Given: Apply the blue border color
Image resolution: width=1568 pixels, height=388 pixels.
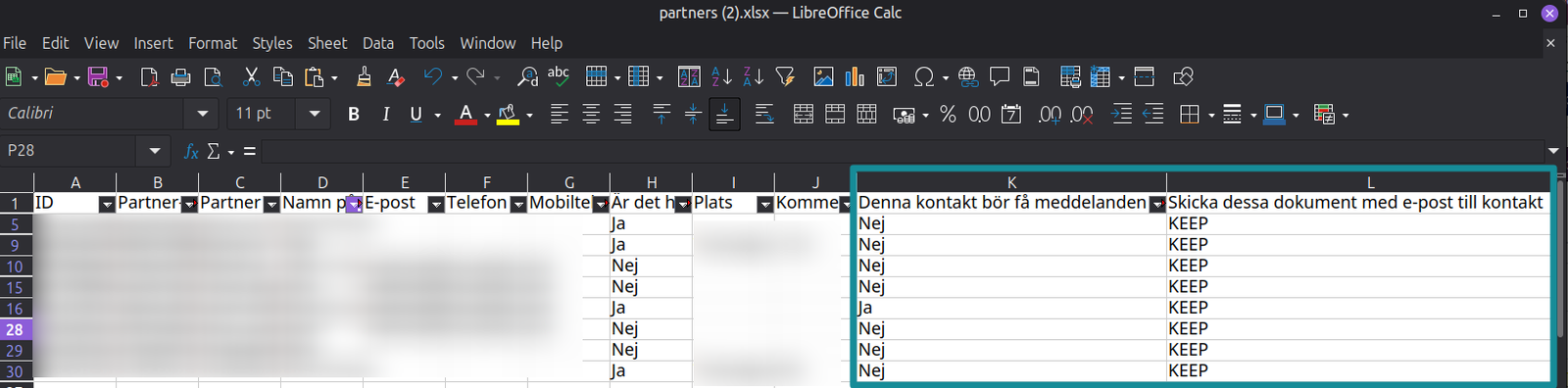Looking at the screenshot, I should pos(1274,115).
